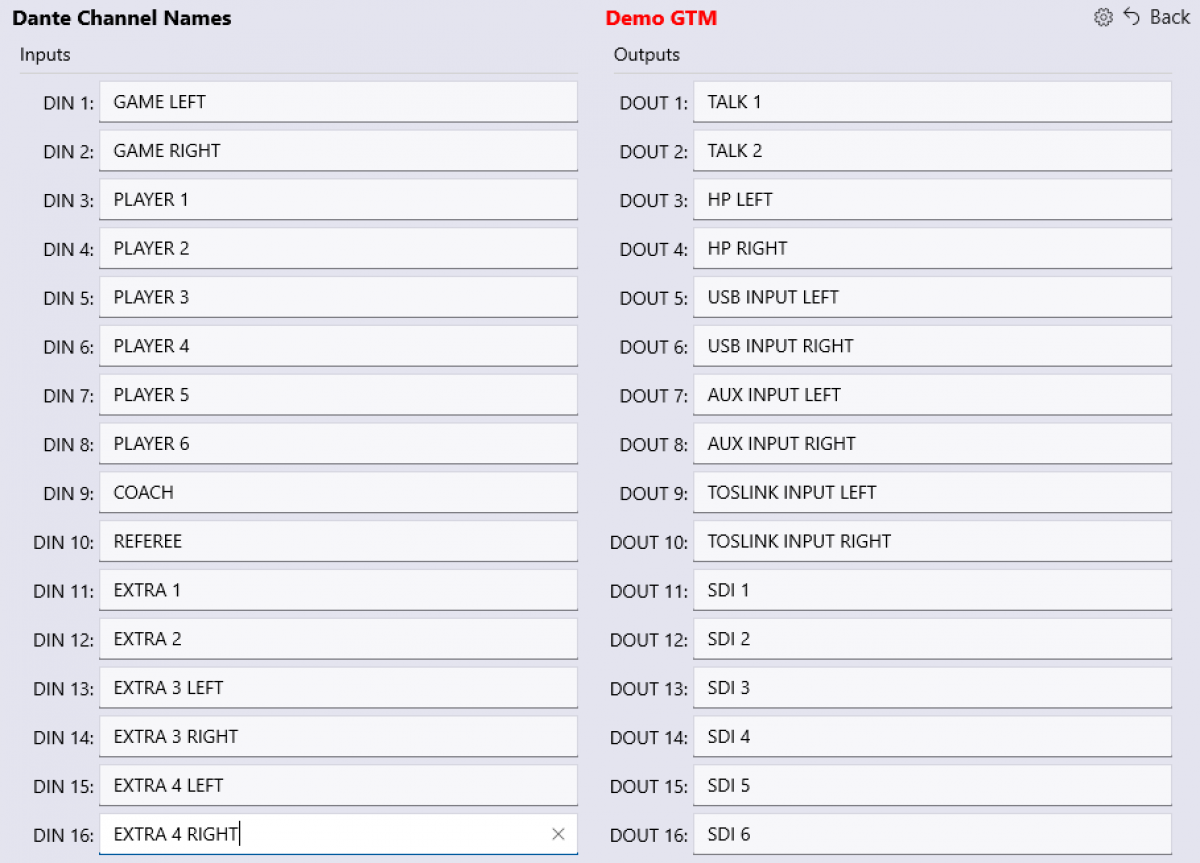The height and width of the screenshot is (863, 1200).
Task: Clear the DIN 16 field with the X icon
Action: pyautogui.click(x=558, y=834)
